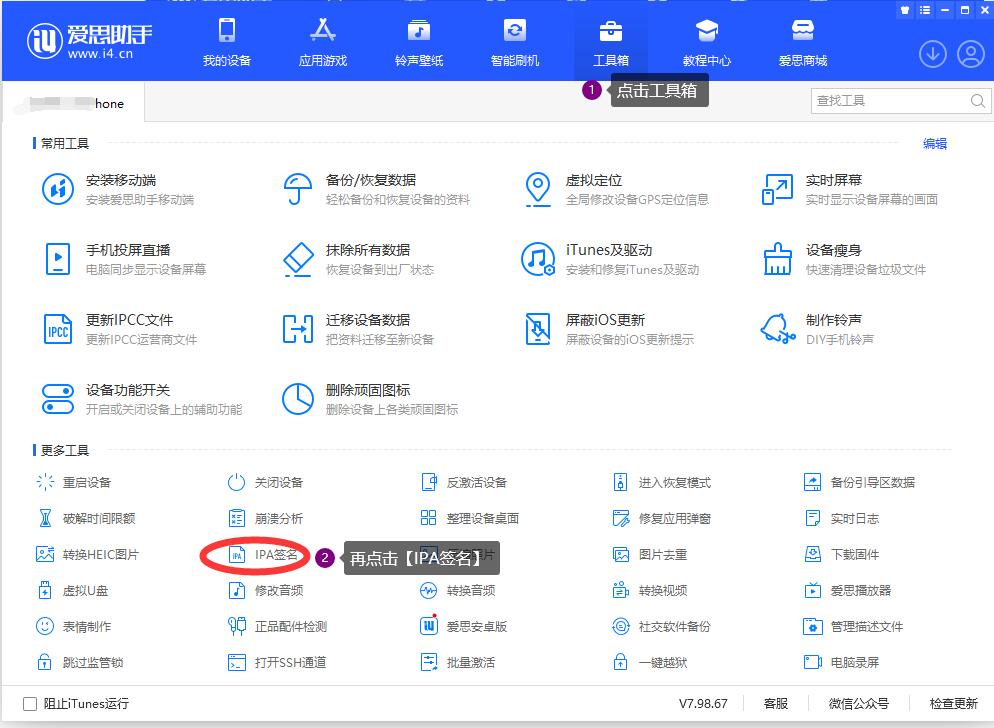
Task: Select the device tab ending in 'hone'
Action: (x=74, y=103)
